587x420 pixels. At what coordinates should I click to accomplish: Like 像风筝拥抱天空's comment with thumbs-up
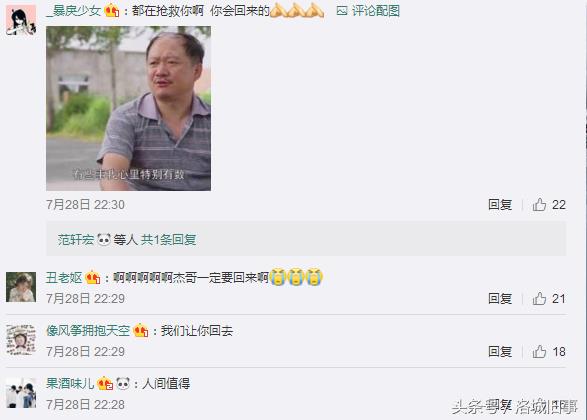(539, 352)
